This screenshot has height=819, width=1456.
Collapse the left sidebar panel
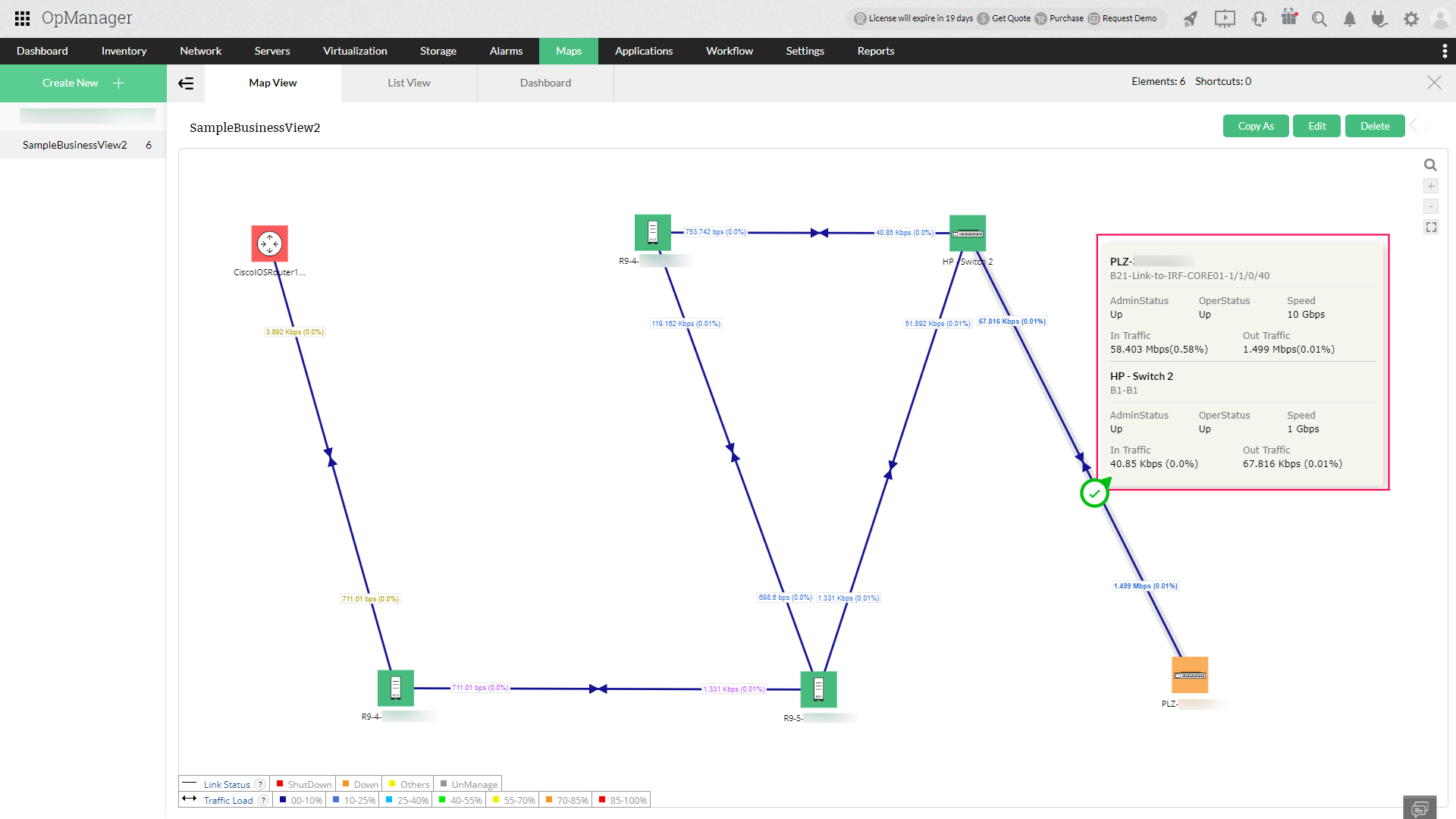point(186,83)
